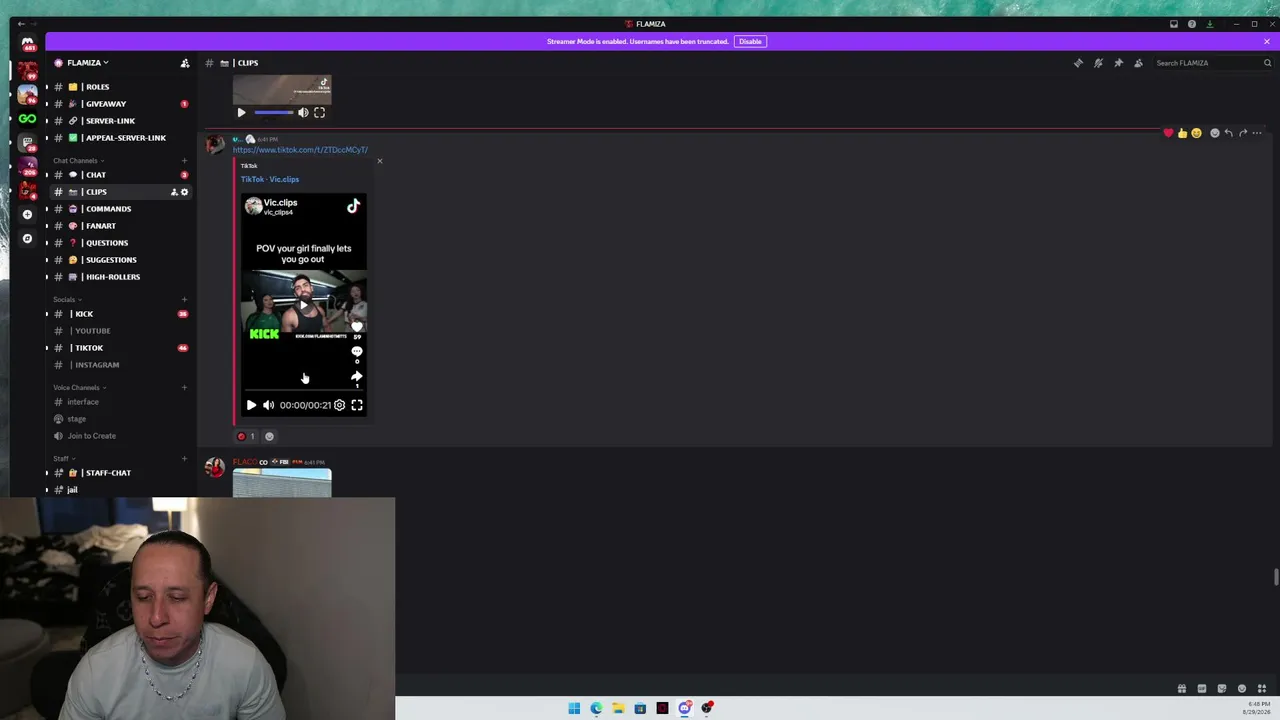
Task: Open Discord help question mark icon
Action: (1191, 24)
